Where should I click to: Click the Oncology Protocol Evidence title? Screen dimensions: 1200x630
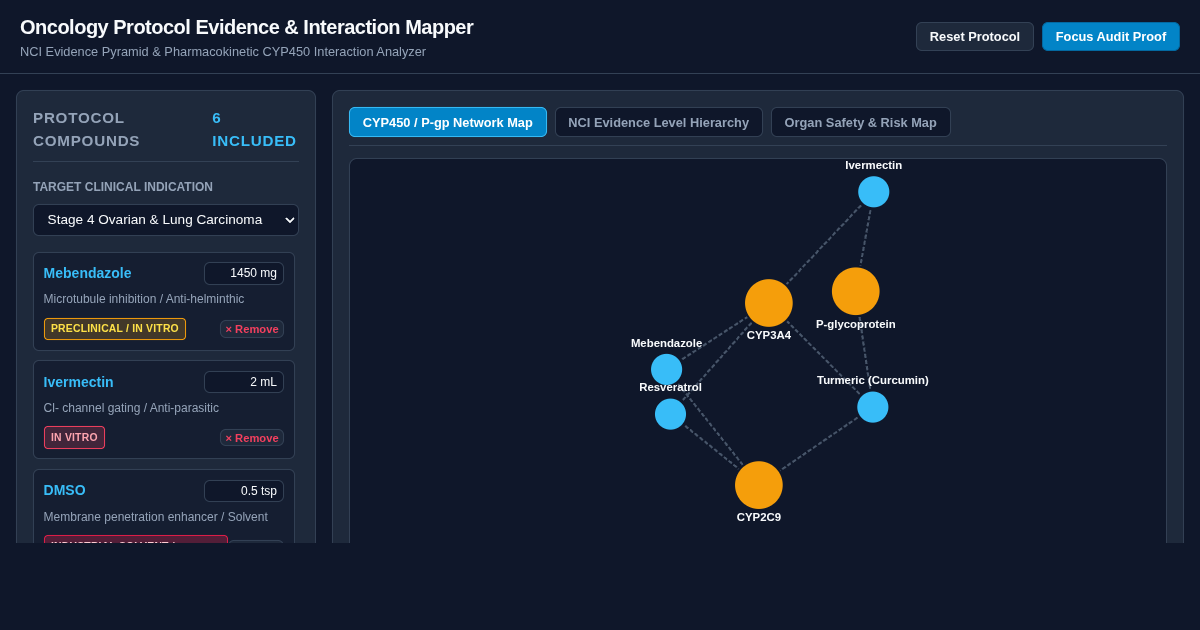(247, 27)
